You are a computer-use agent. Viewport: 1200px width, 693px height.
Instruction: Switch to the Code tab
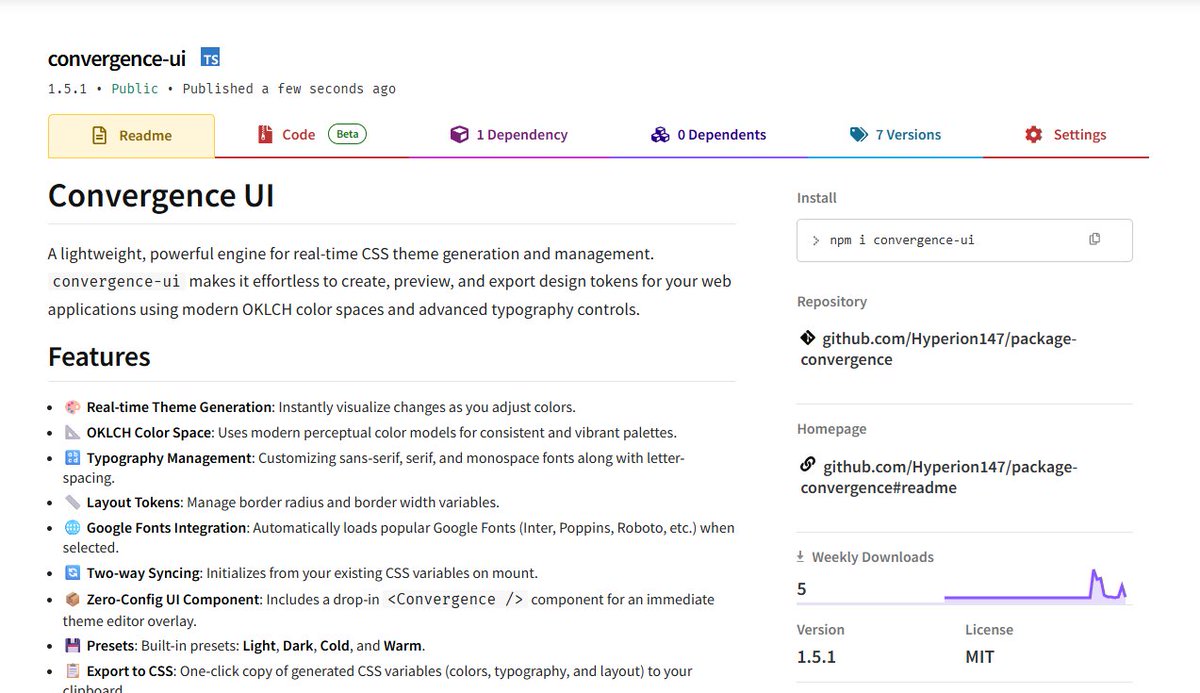[x=312, y=135]
